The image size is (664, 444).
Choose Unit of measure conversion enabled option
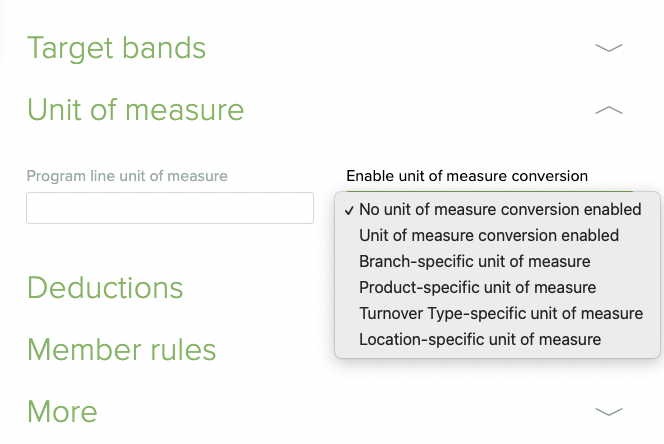coord(489,236)
